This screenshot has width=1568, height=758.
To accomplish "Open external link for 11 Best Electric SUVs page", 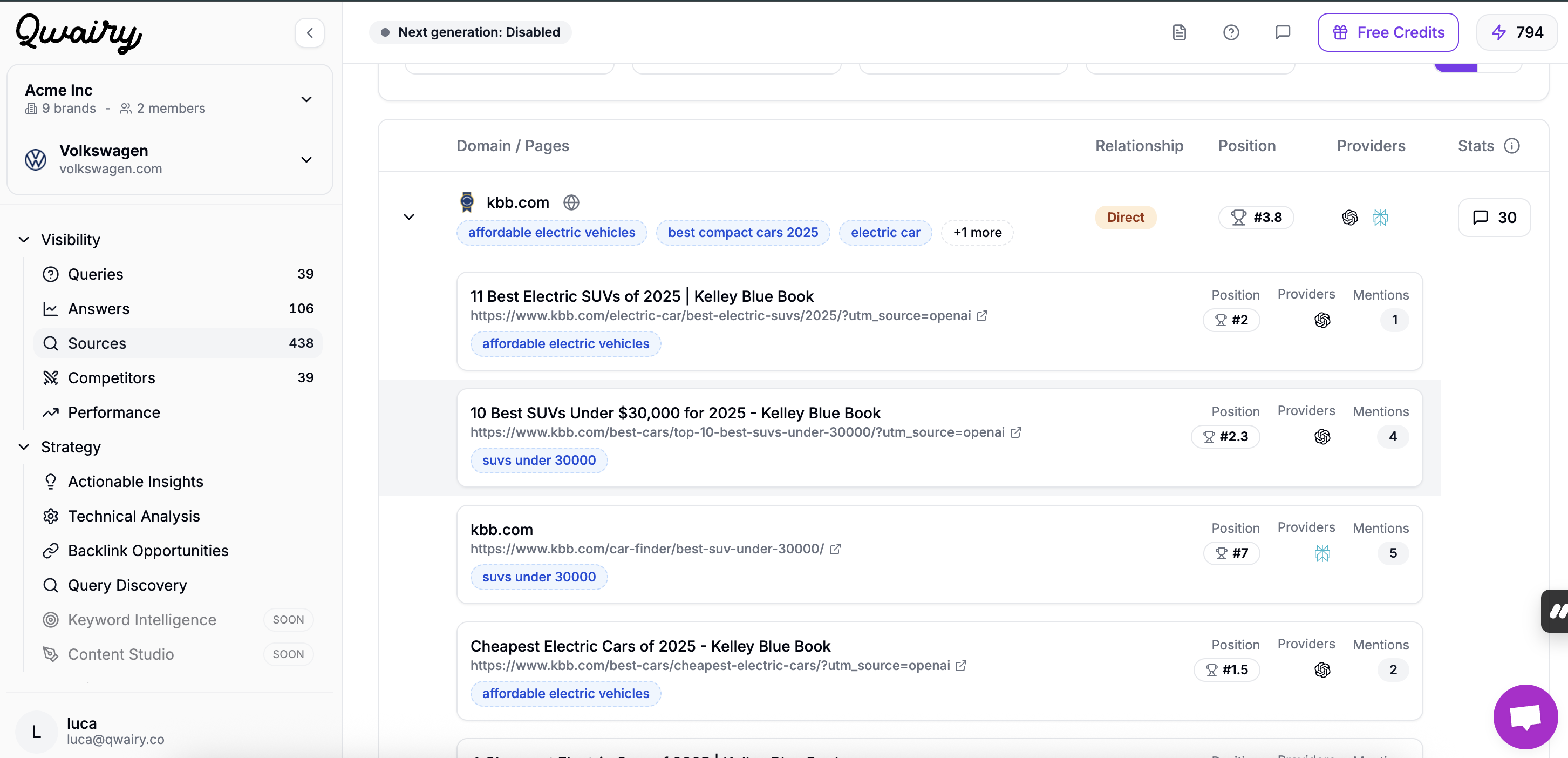I will (x=982, y=316).
